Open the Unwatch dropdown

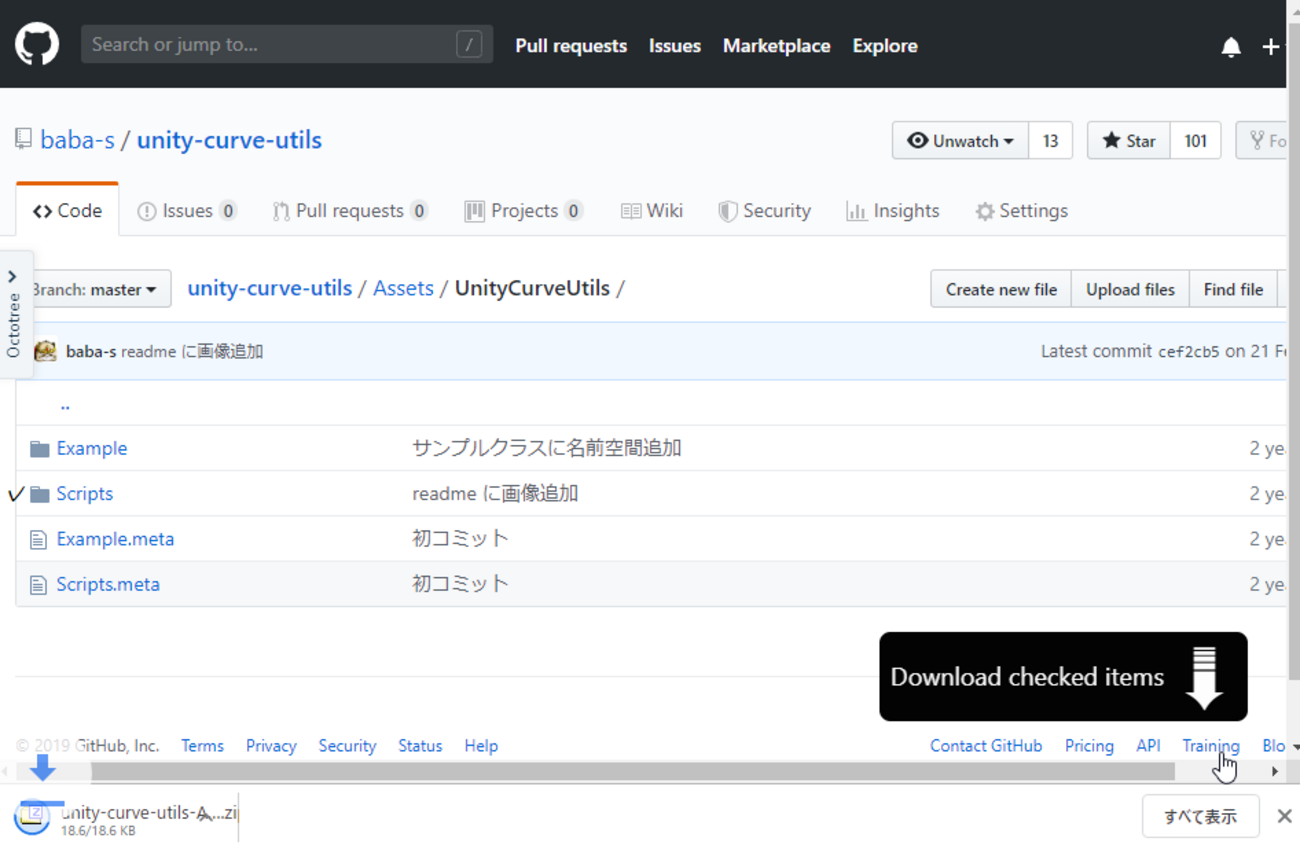click(959, 140)
